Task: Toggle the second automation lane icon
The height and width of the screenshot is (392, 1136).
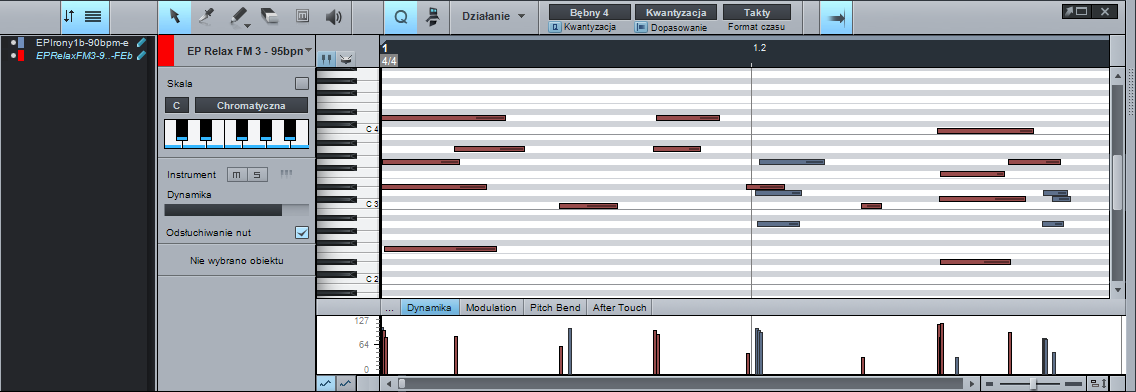Action: tap(346, 383)
